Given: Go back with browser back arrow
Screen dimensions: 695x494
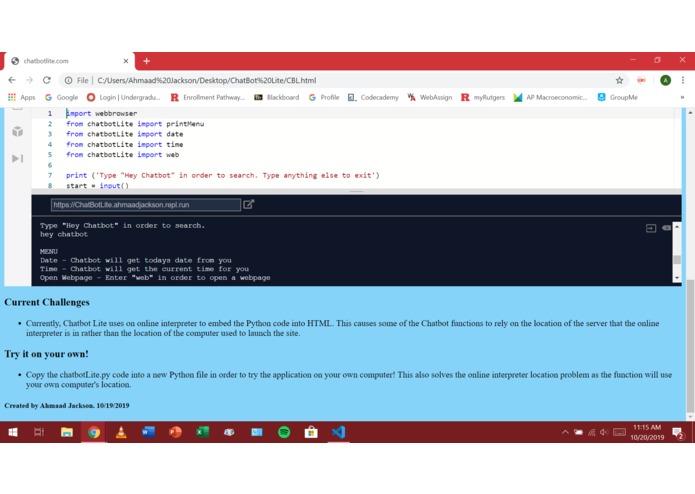Looking at the screenshot, I should [12, 80].
